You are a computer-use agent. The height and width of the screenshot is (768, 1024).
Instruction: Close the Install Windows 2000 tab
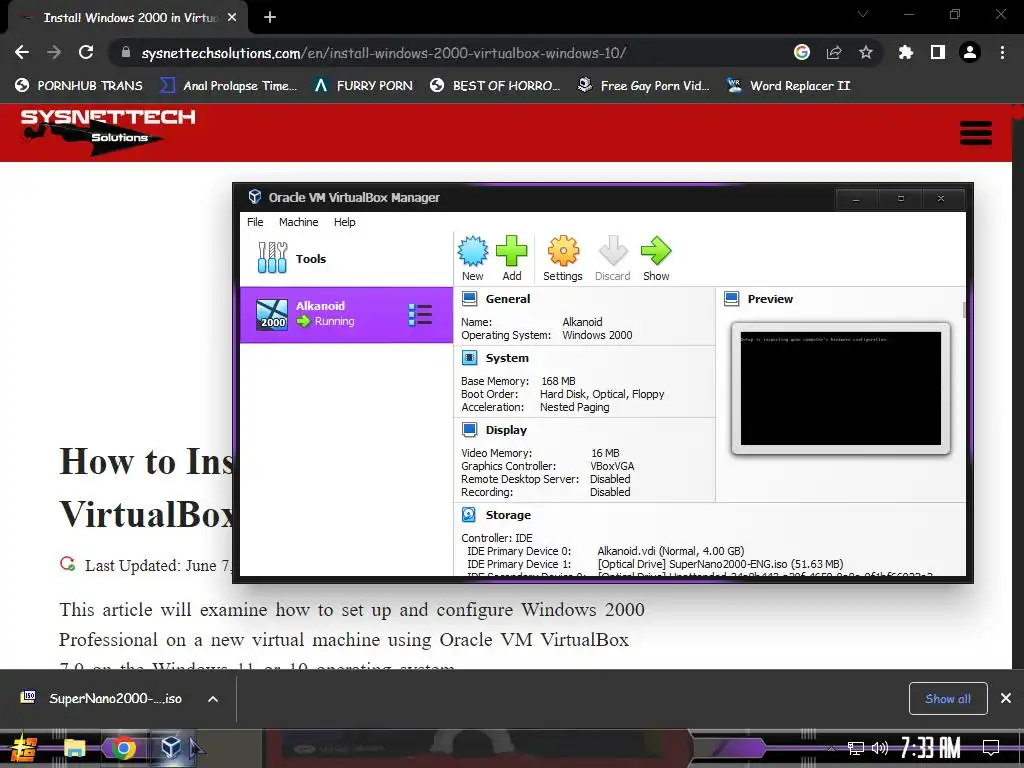232,18
